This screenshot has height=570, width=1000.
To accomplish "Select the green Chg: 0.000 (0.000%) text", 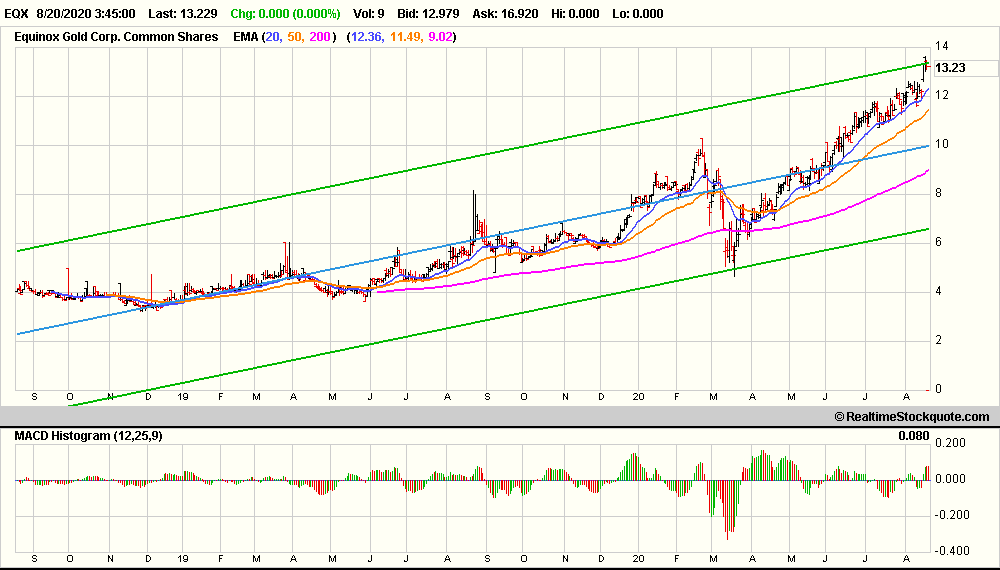I will click(x=285, y=13).
